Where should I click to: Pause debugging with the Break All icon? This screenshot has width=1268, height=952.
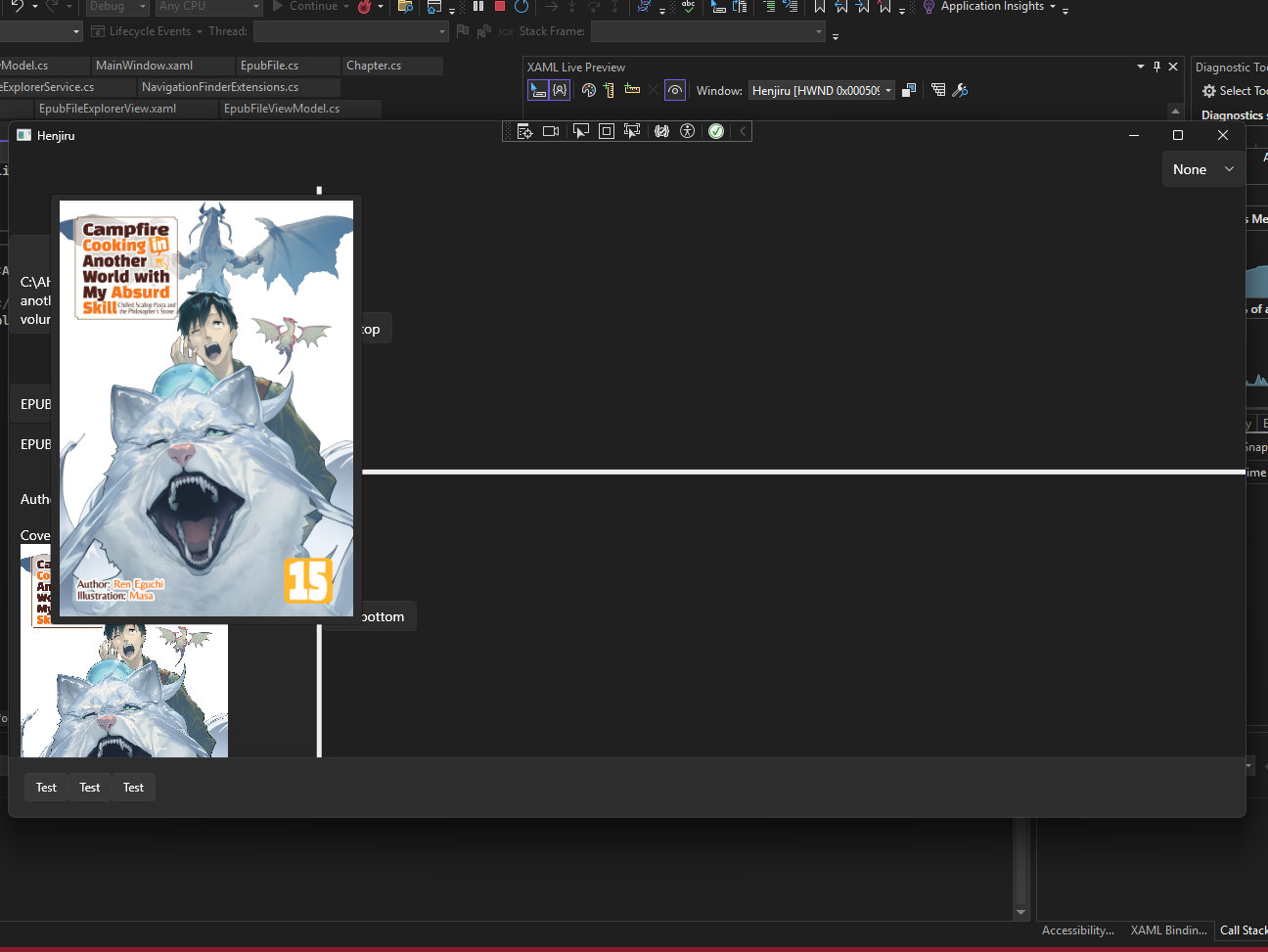click(478, 6)
